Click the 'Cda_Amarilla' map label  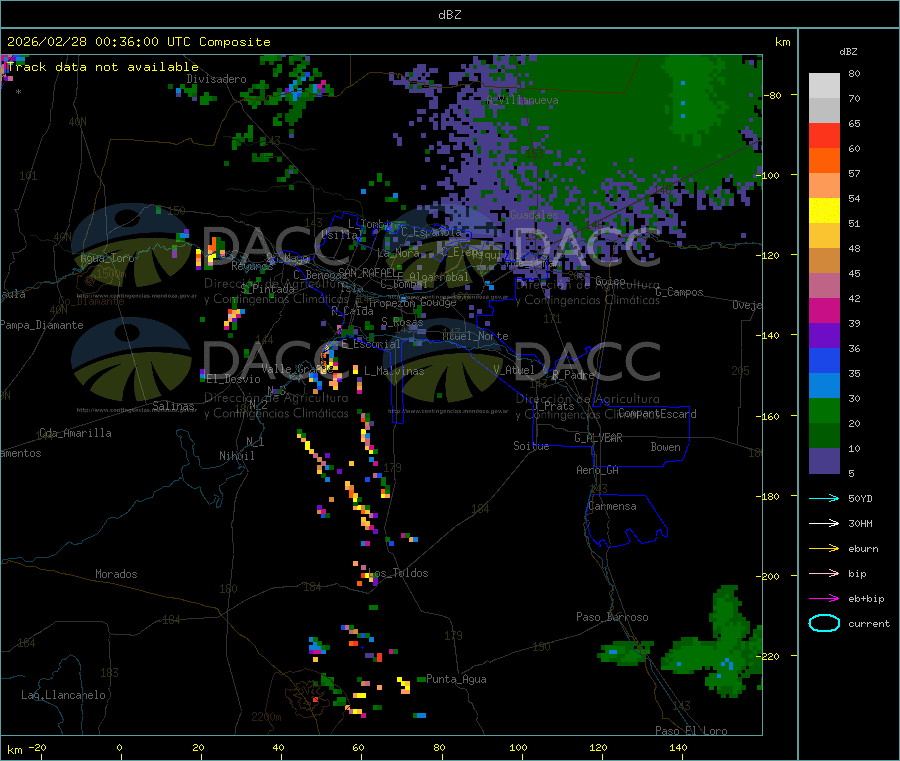pyautogui.click(x=75, y=433)
